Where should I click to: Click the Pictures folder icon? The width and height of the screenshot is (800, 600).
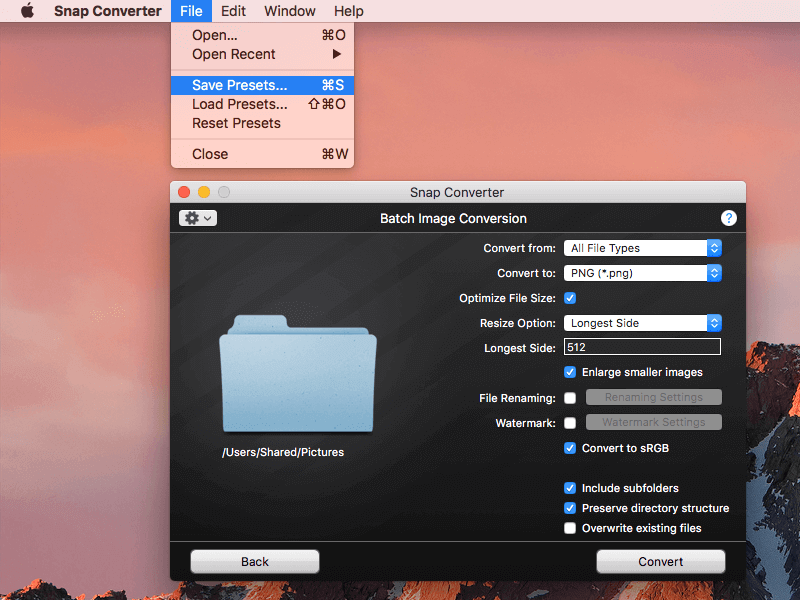tap(298, 374)
